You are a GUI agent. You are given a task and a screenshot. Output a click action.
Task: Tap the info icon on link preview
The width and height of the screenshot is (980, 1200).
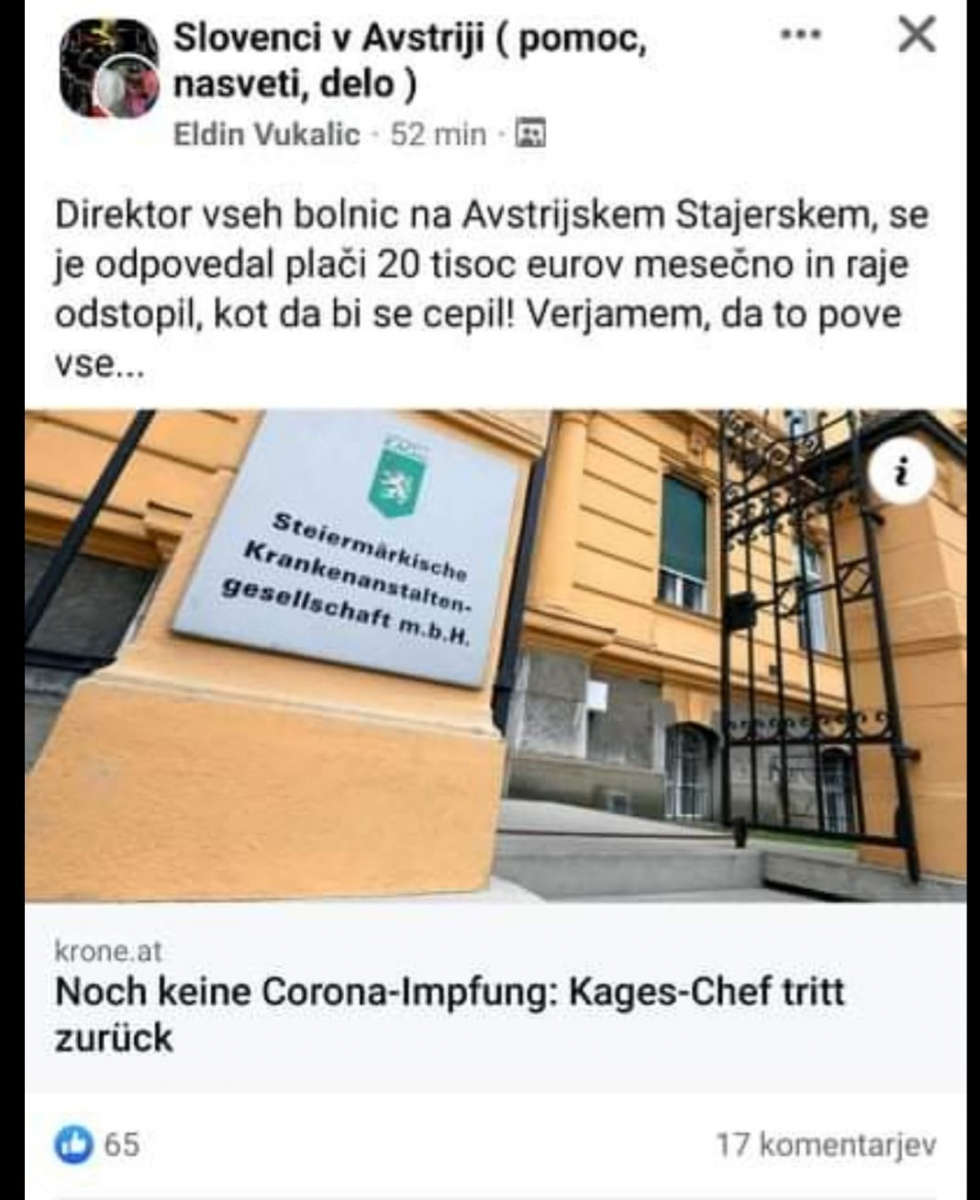(x=900, y=471)
